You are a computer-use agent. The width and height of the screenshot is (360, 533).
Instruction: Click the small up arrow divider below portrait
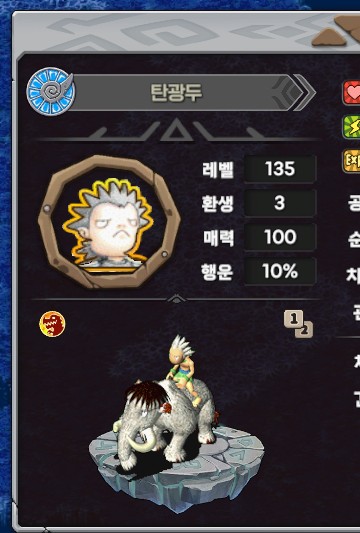[177, 299]
